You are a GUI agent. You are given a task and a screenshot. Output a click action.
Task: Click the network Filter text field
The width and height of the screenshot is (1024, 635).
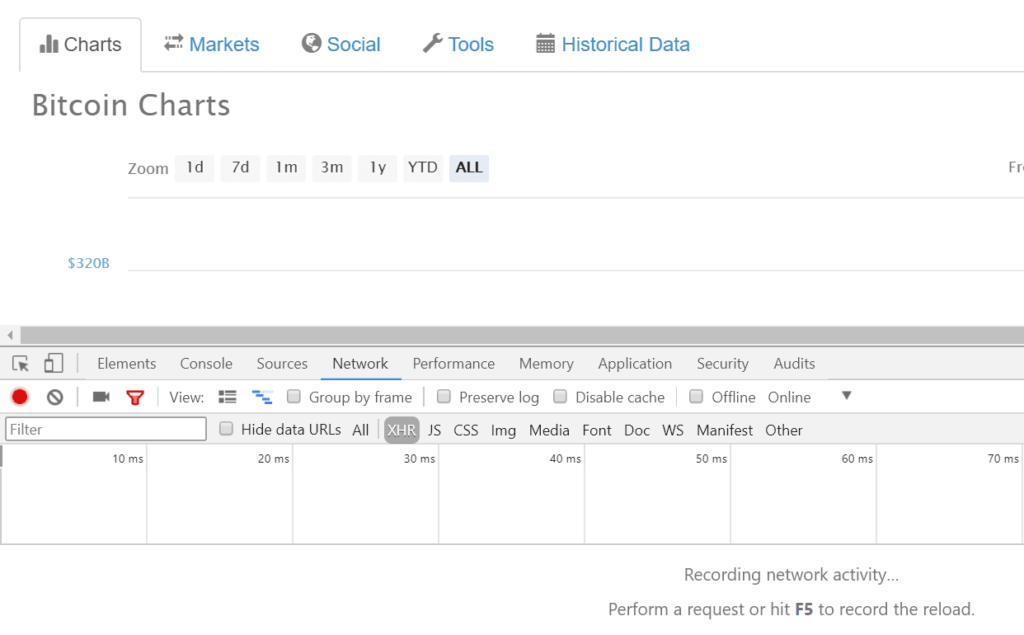pyautogui.click(x=106, y=430)
